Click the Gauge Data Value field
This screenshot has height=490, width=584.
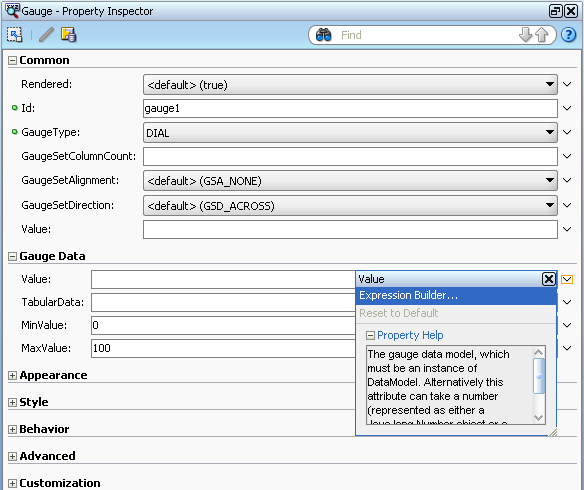[x=223, y=279]
